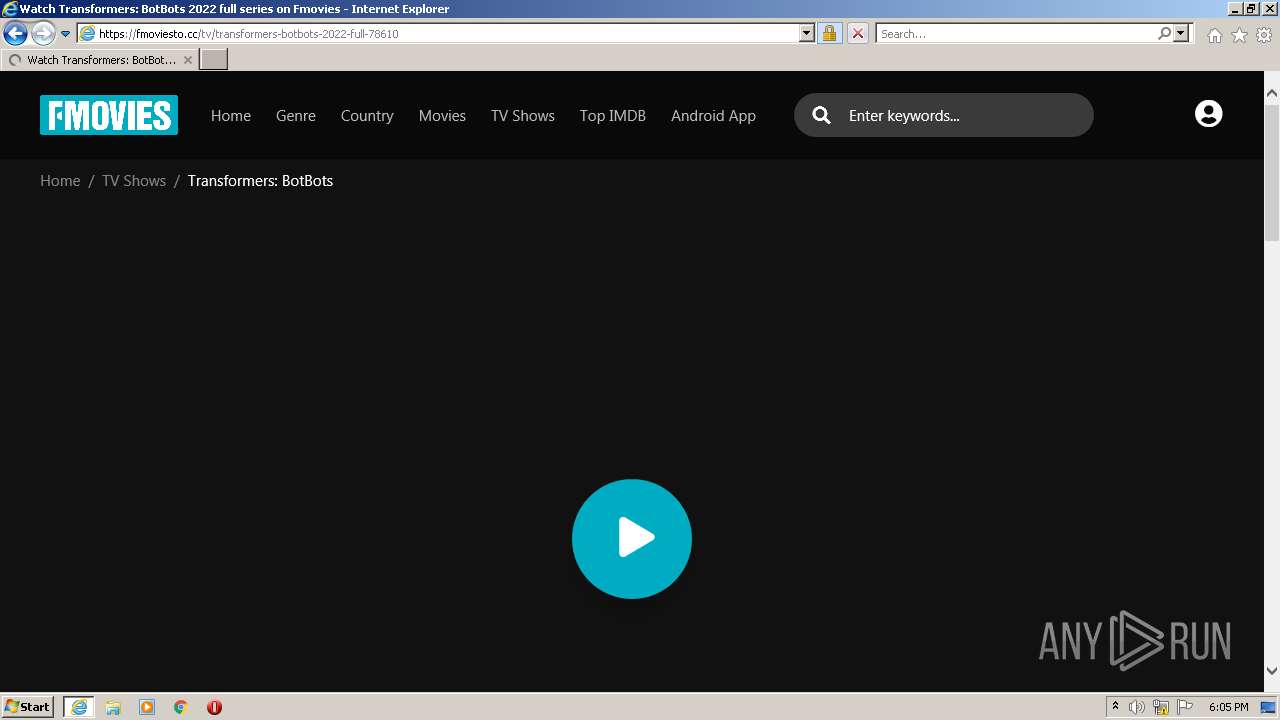Viewport: 1280px width, 720px height.
Task: Click the security lock icon
Action: point(829,33)
